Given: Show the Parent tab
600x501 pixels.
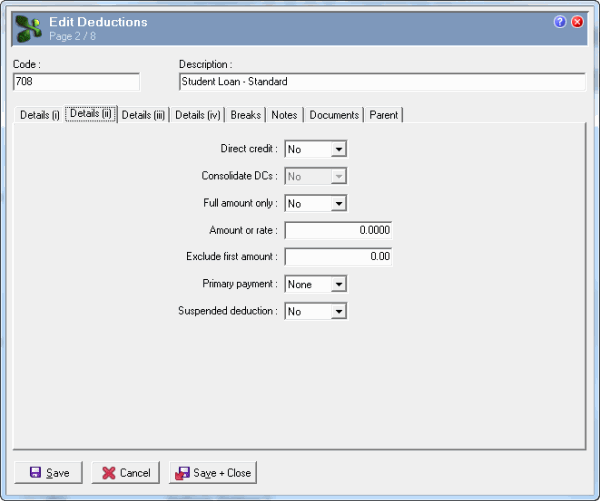Looking at the screenshot, I should [383, 115].
